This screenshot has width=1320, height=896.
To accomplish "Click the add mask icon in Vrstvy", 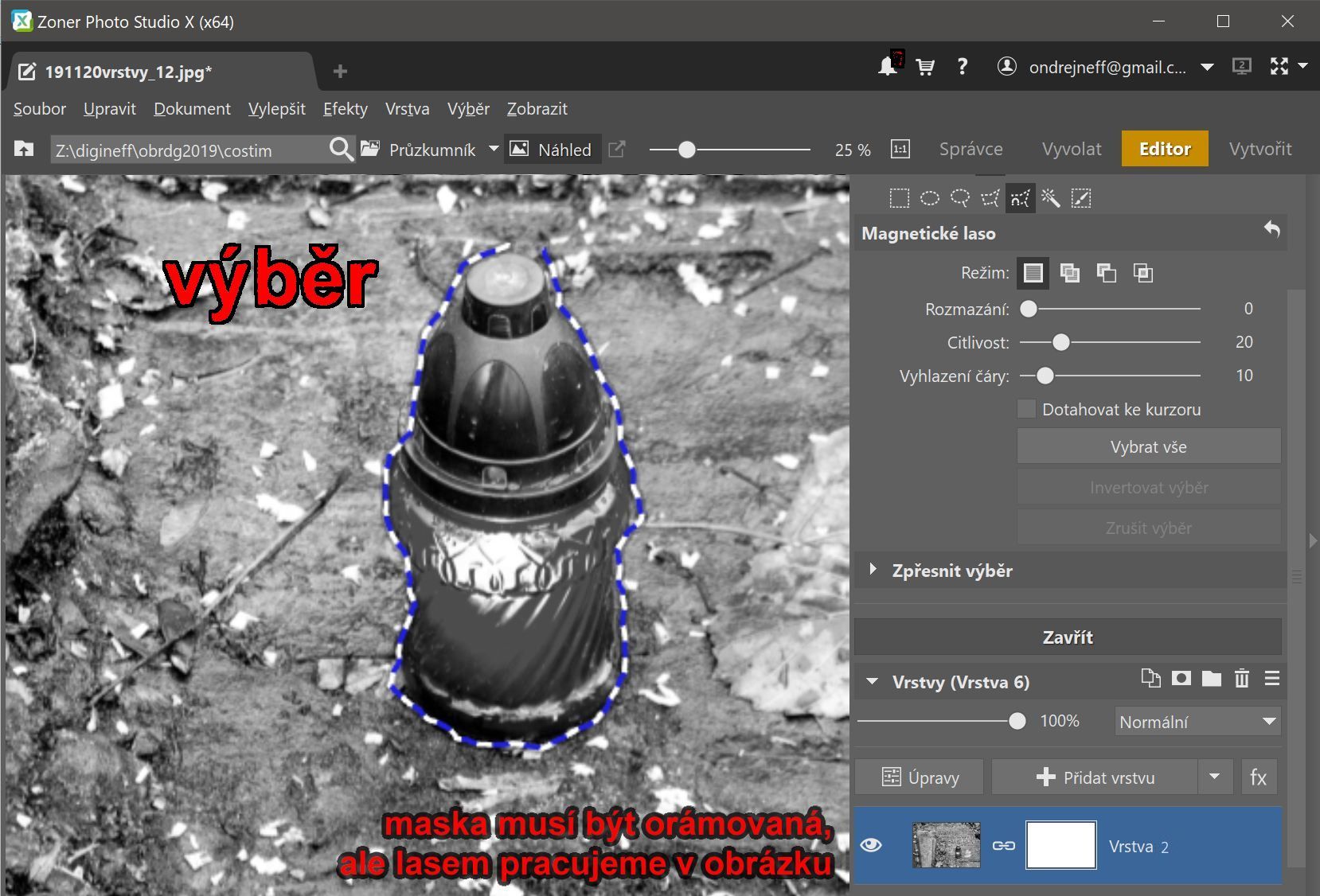I will coord(1181,679).
